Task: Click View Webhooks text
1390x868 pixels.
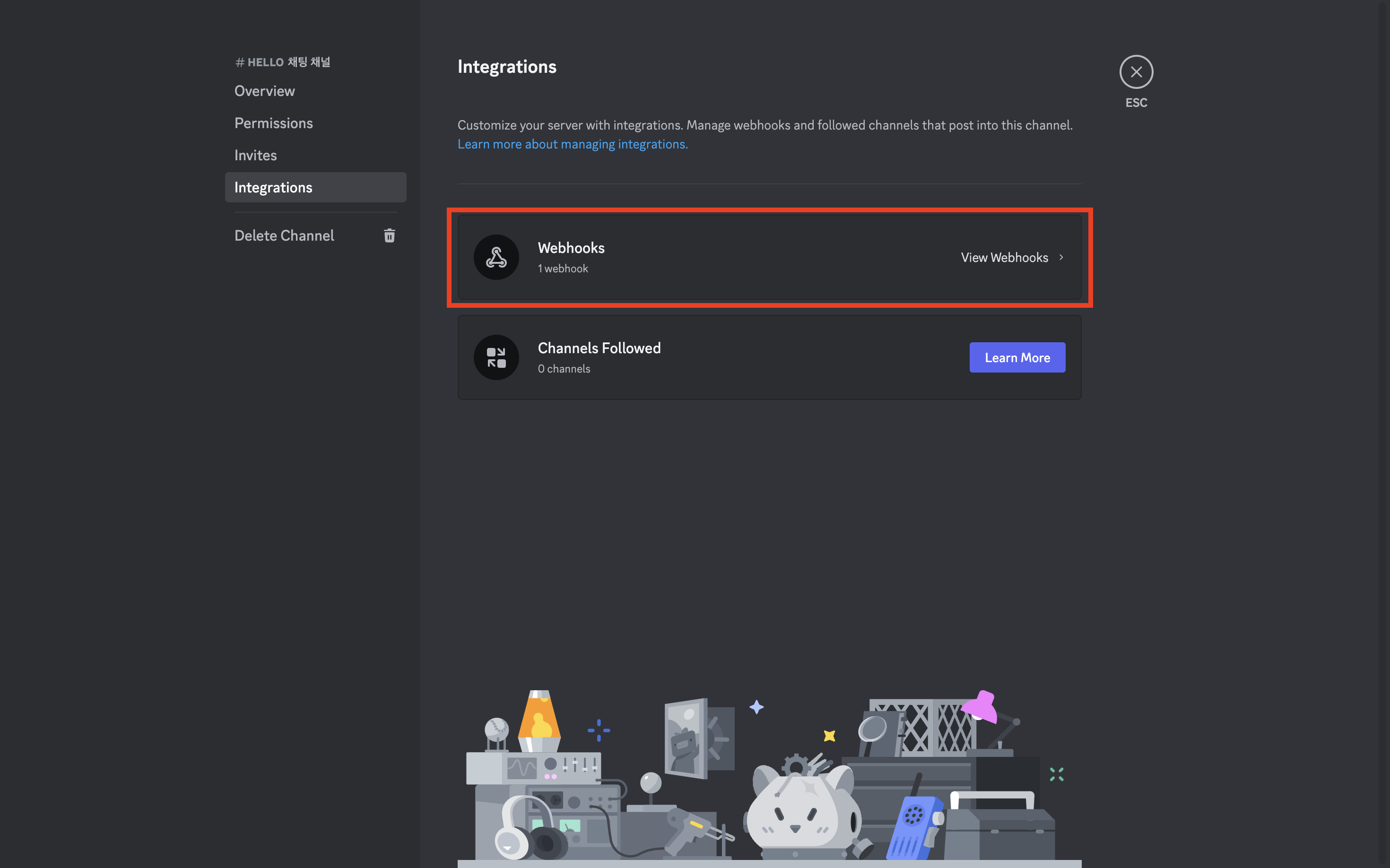Action: (x=1005, y=257)
